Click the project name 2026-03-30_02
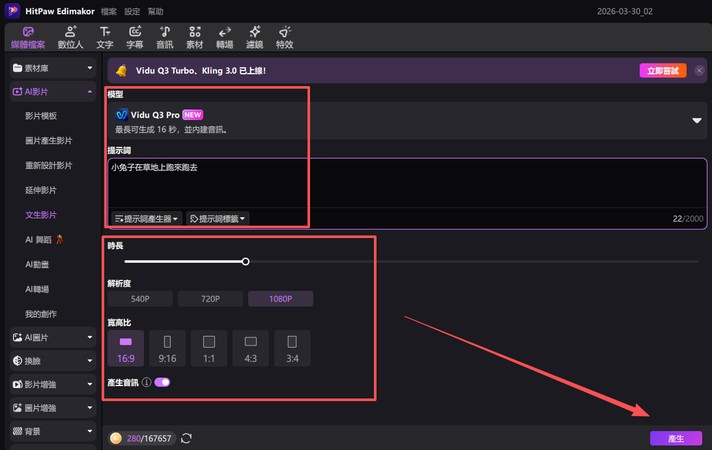This screenshot has width=712, height=450. pos(625,11)
